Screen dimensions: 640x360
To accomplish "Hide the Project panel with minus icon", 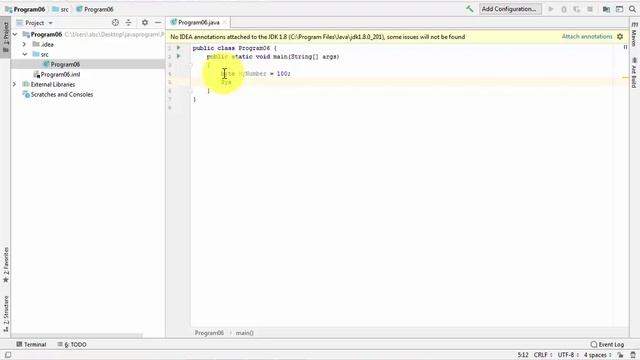I will coord(158,23).
